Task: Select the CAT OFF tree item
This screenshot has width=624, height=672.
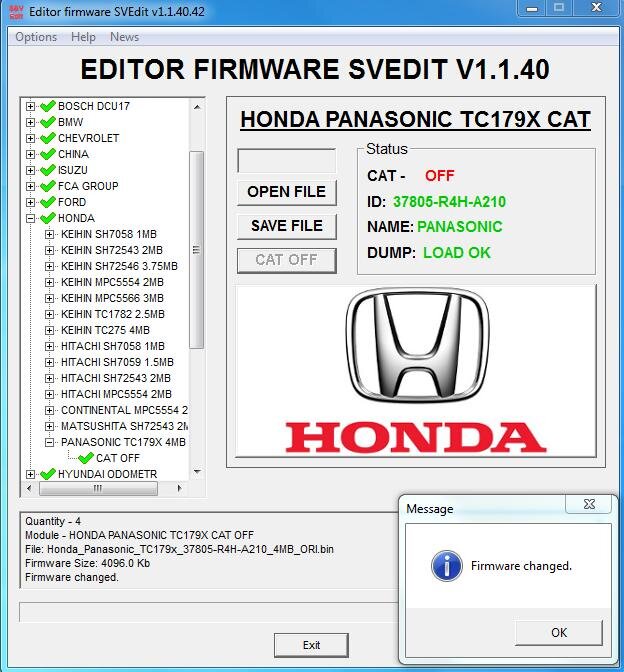Action: pos(118,458)
